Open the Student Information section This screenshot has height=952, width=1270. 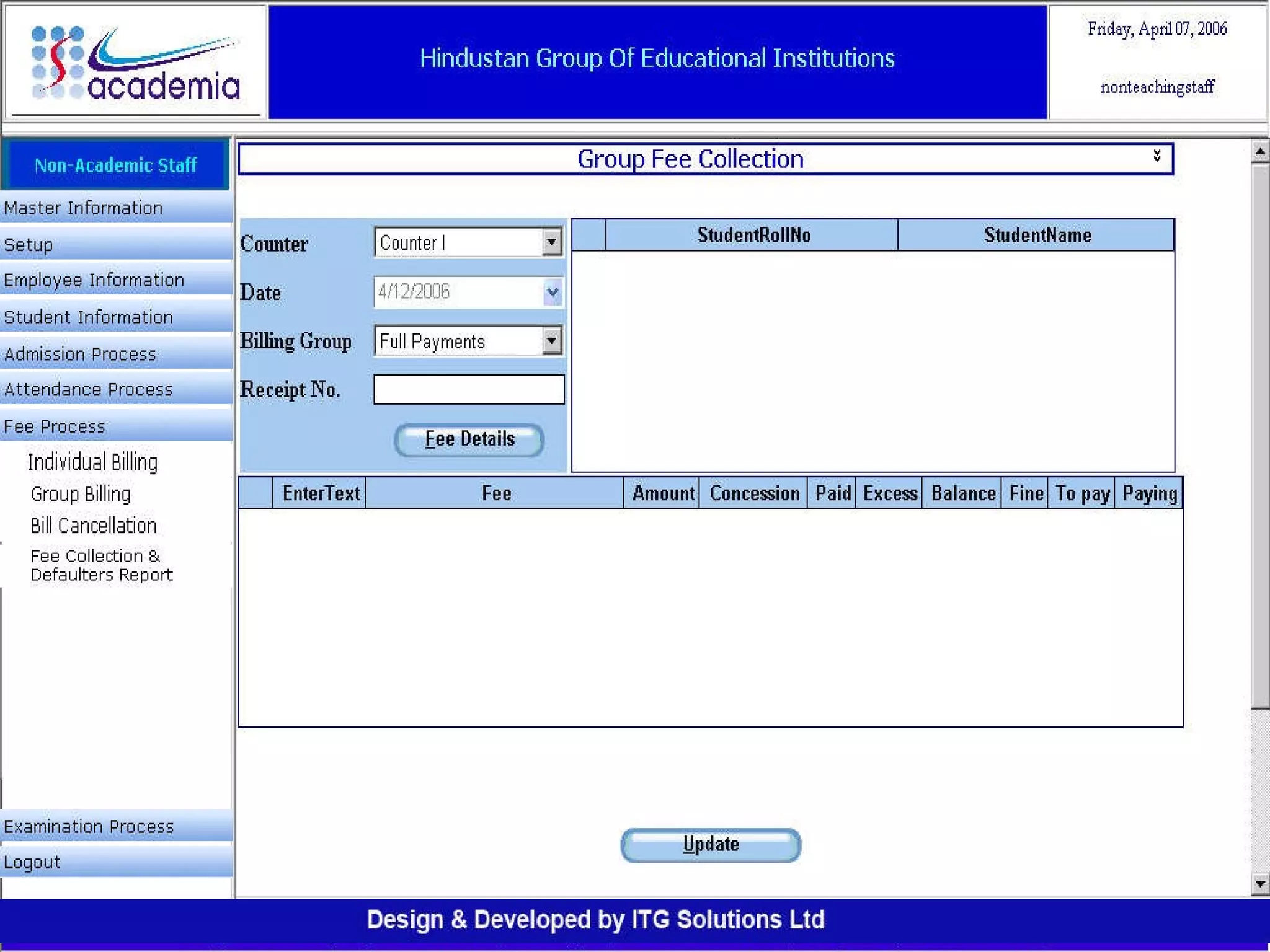pos(88,317)
